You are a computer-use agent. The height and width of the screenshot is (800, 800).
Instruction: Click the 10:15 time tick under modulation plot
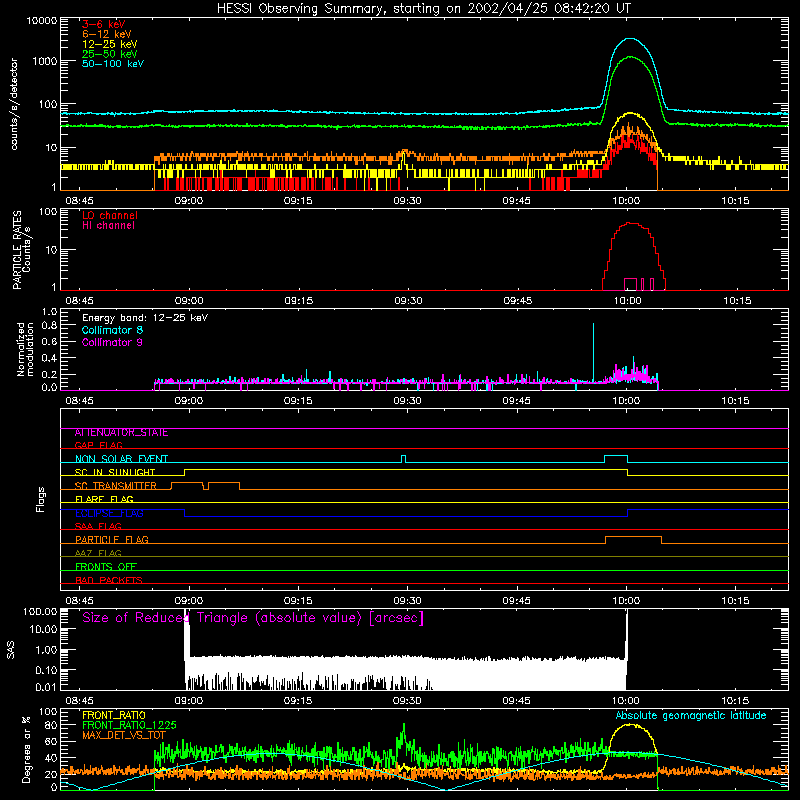(735, 401)
